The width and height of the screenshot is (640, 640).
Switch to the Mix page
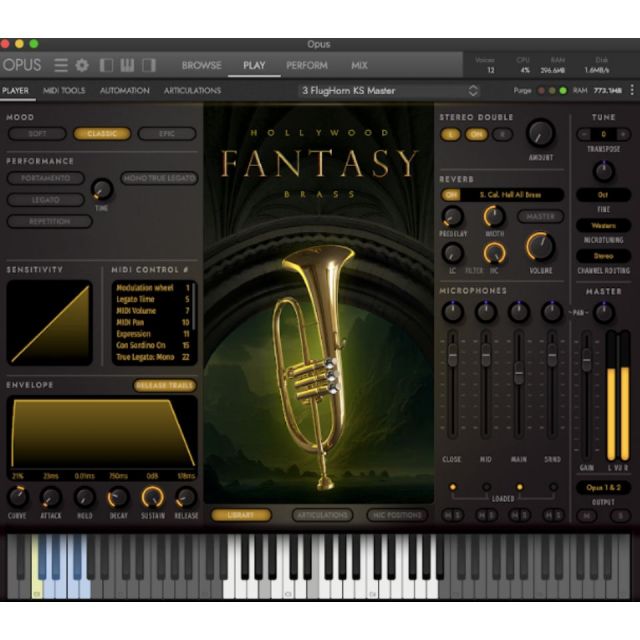(x=359, y=65)
